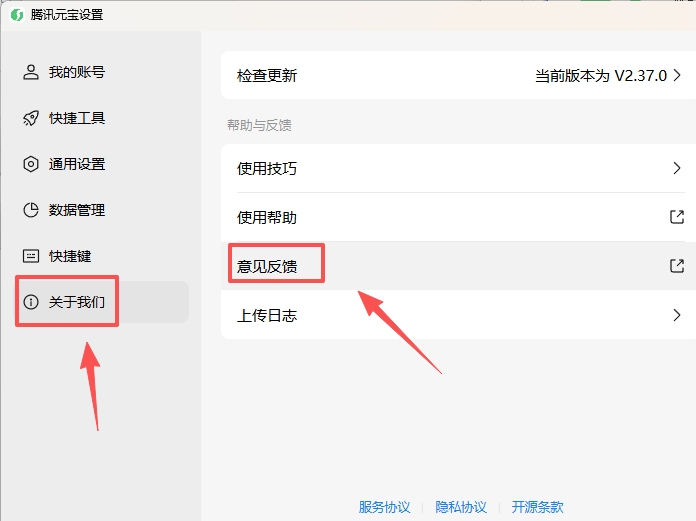Image resolution: width=696 pixels, height=521 pixels.
Task: Click the external link icon on the 使用帮助 row
Action: pos(676,217)
